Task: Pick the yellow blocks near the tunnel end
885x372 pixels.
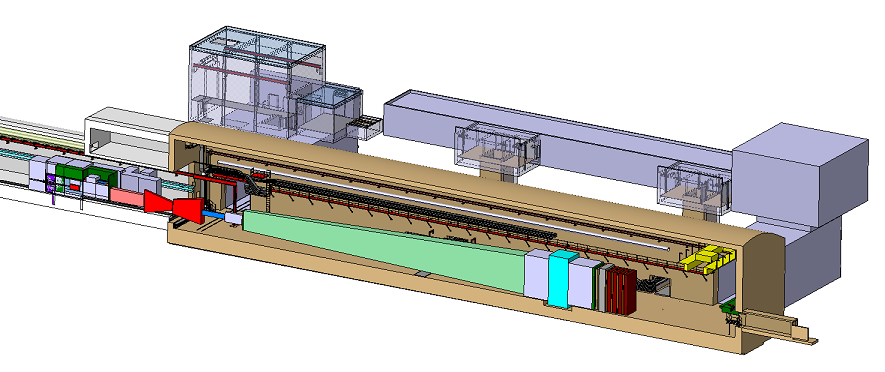Action: (x=707, y=259)
